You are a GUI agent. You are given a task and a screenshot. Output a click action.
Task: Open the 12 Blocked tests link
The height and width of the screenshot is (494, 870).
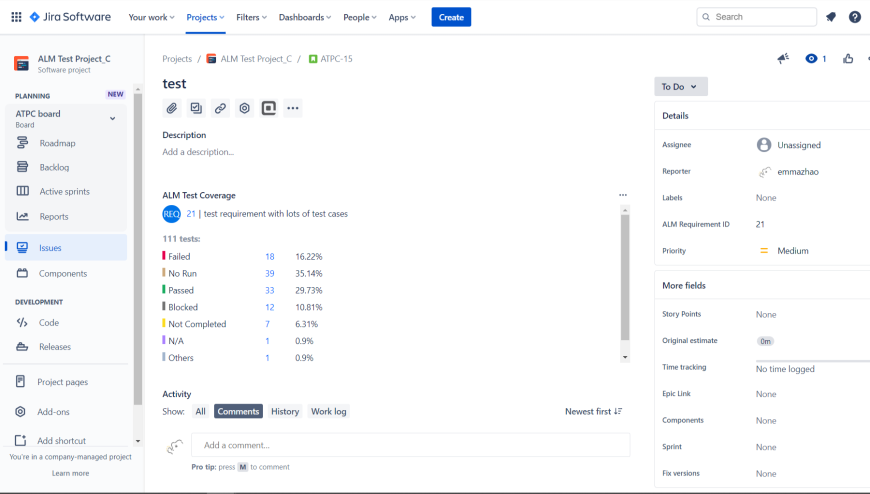coord(270,307)
